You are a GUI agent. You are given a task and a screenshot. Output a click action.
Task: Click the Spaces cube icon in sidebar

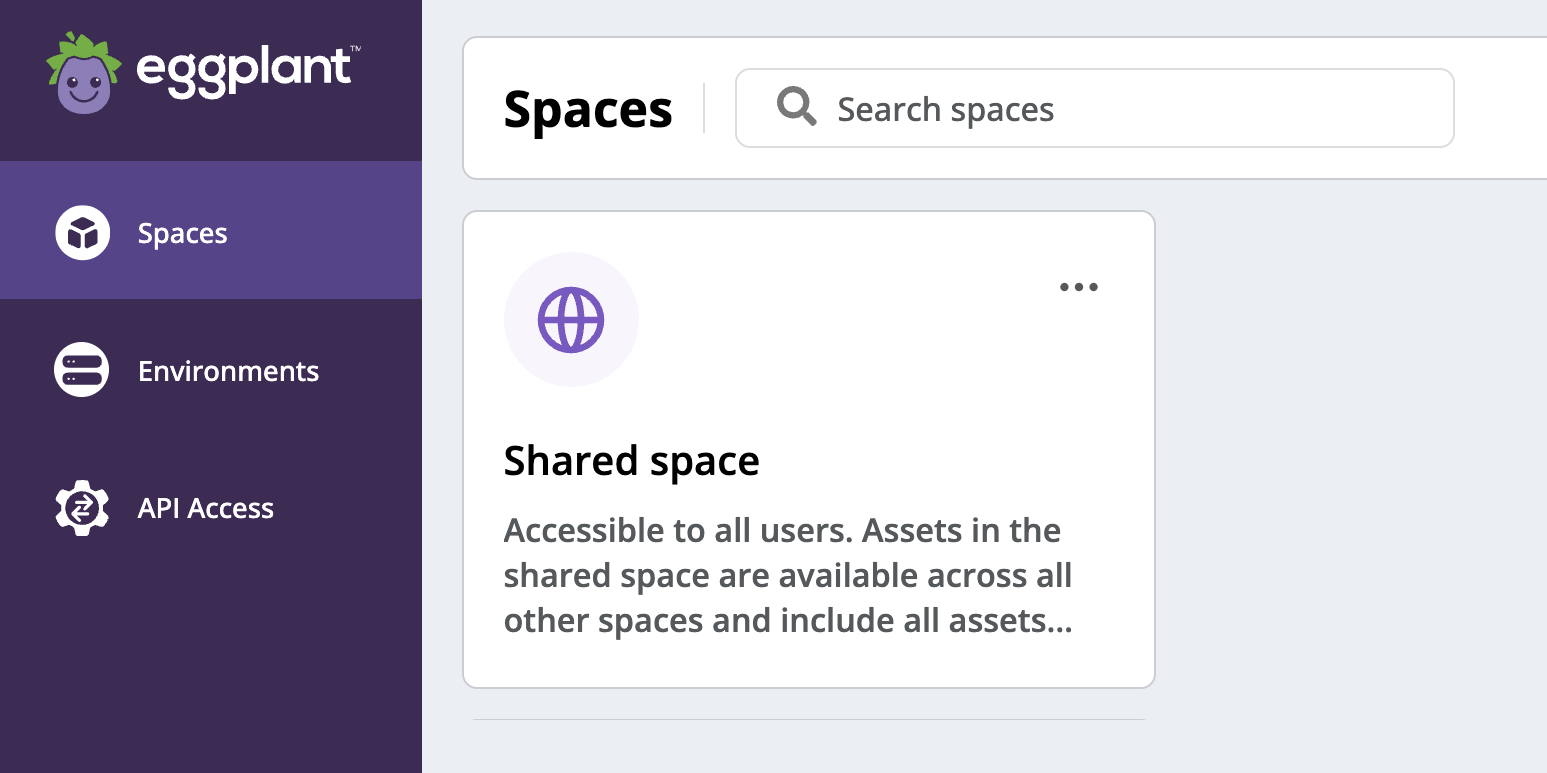(x=82, y=233)
